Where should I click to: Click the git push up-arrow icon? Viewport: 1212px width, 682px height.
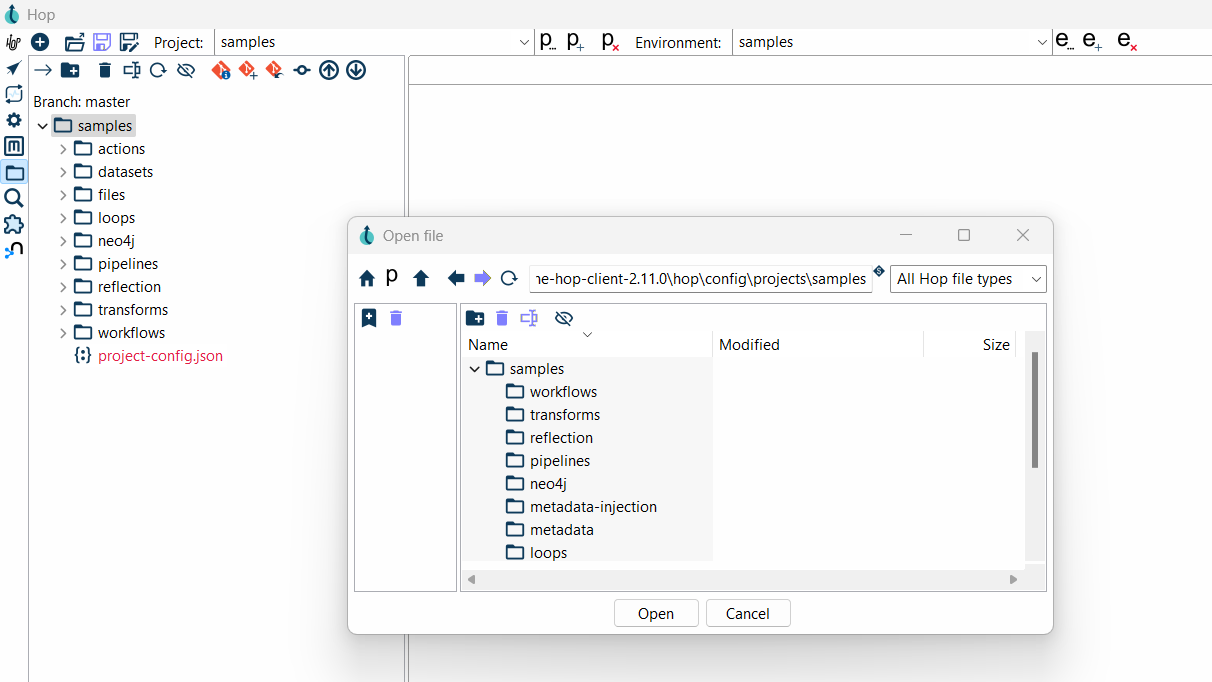[x=329, y=70]
